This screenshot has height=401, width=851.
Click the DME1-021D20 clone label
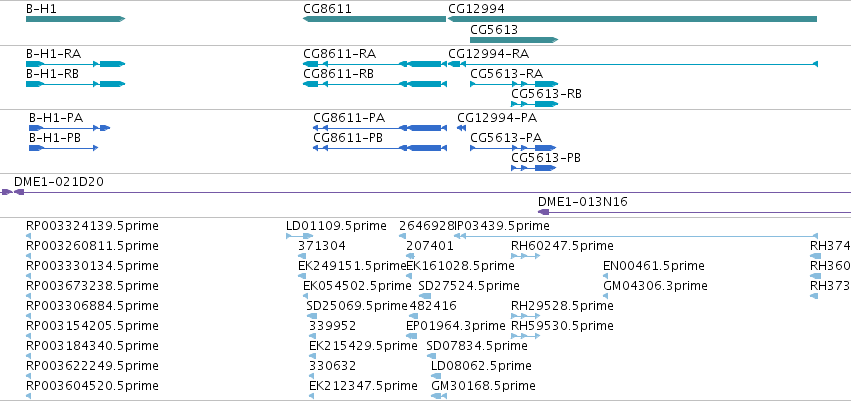coord(59,182)
